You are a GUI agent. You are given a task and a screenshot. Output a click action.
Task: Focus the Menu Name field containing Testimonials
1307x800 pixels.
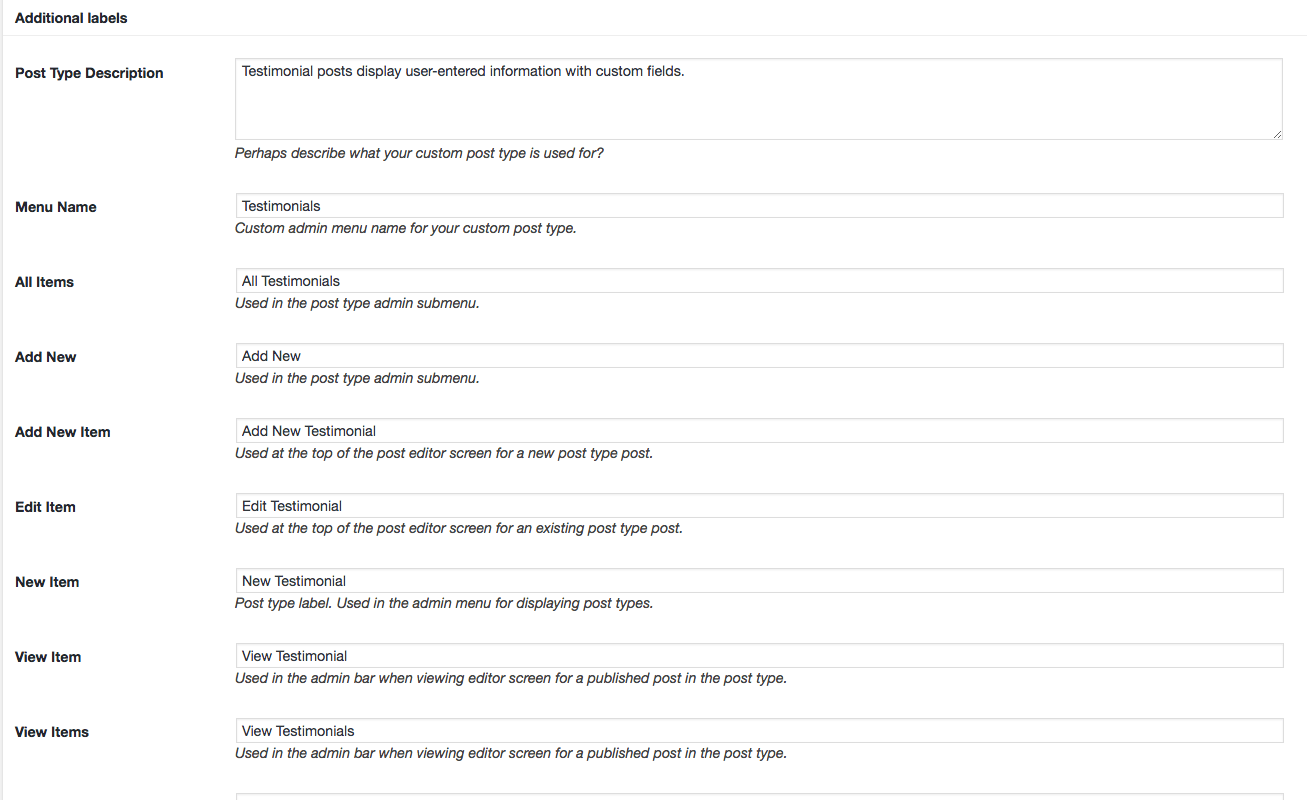pyautogui.click(x=759, y=206)
